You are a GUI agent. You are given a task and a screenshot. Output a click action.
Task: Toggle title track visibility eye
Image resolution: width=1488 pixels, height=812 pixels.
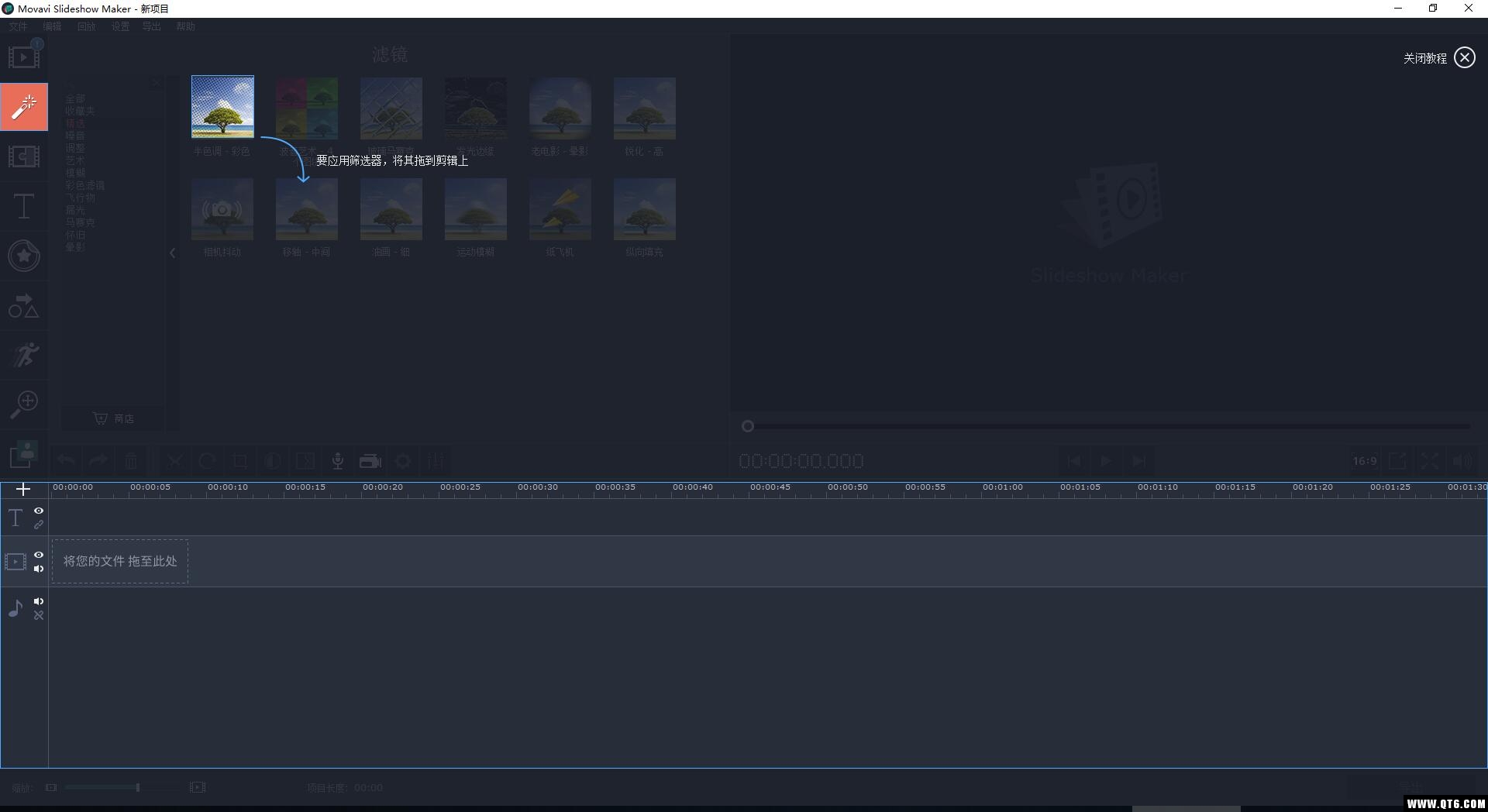click(39, 511)
